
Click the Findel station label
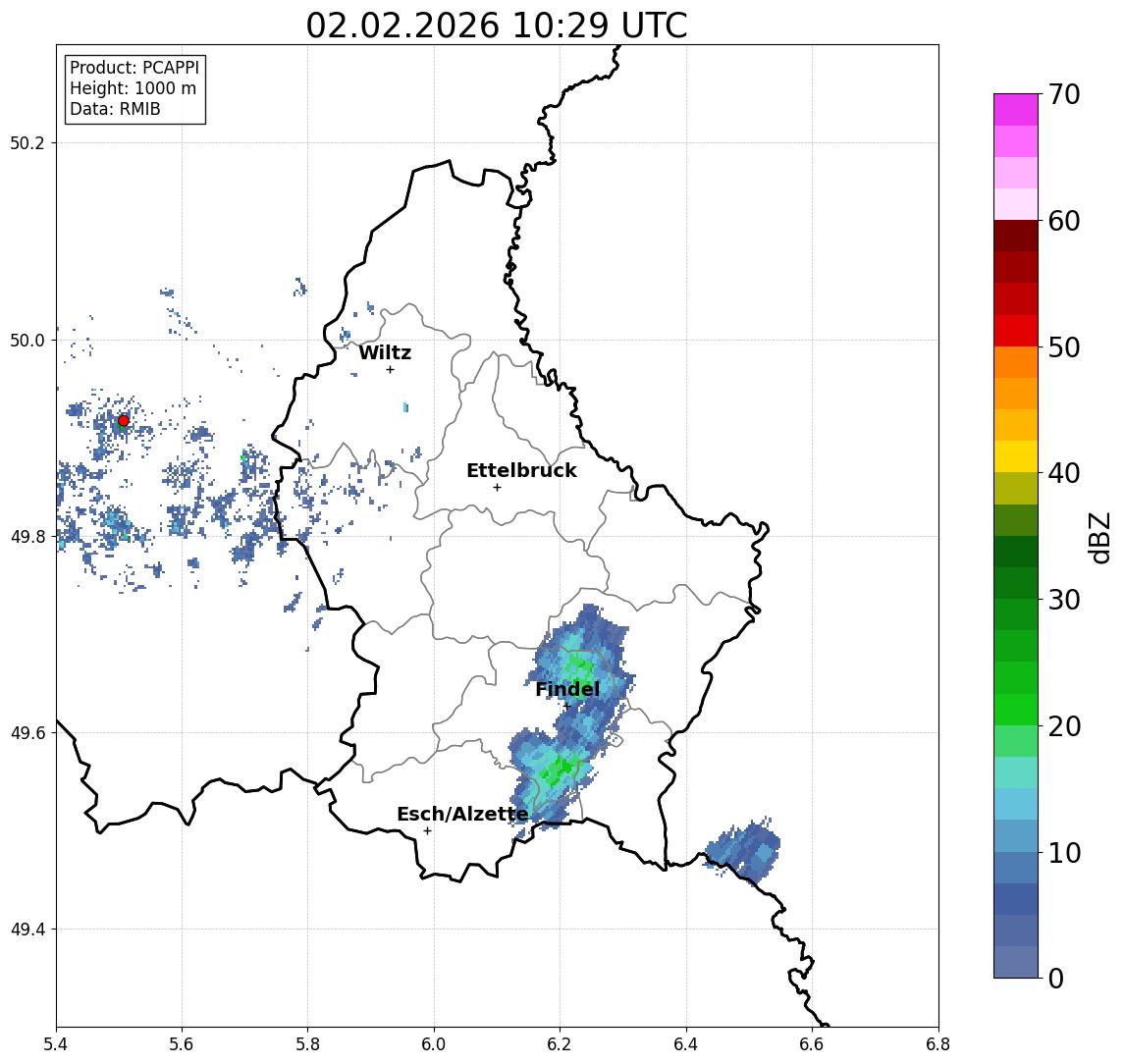[567, 689]
